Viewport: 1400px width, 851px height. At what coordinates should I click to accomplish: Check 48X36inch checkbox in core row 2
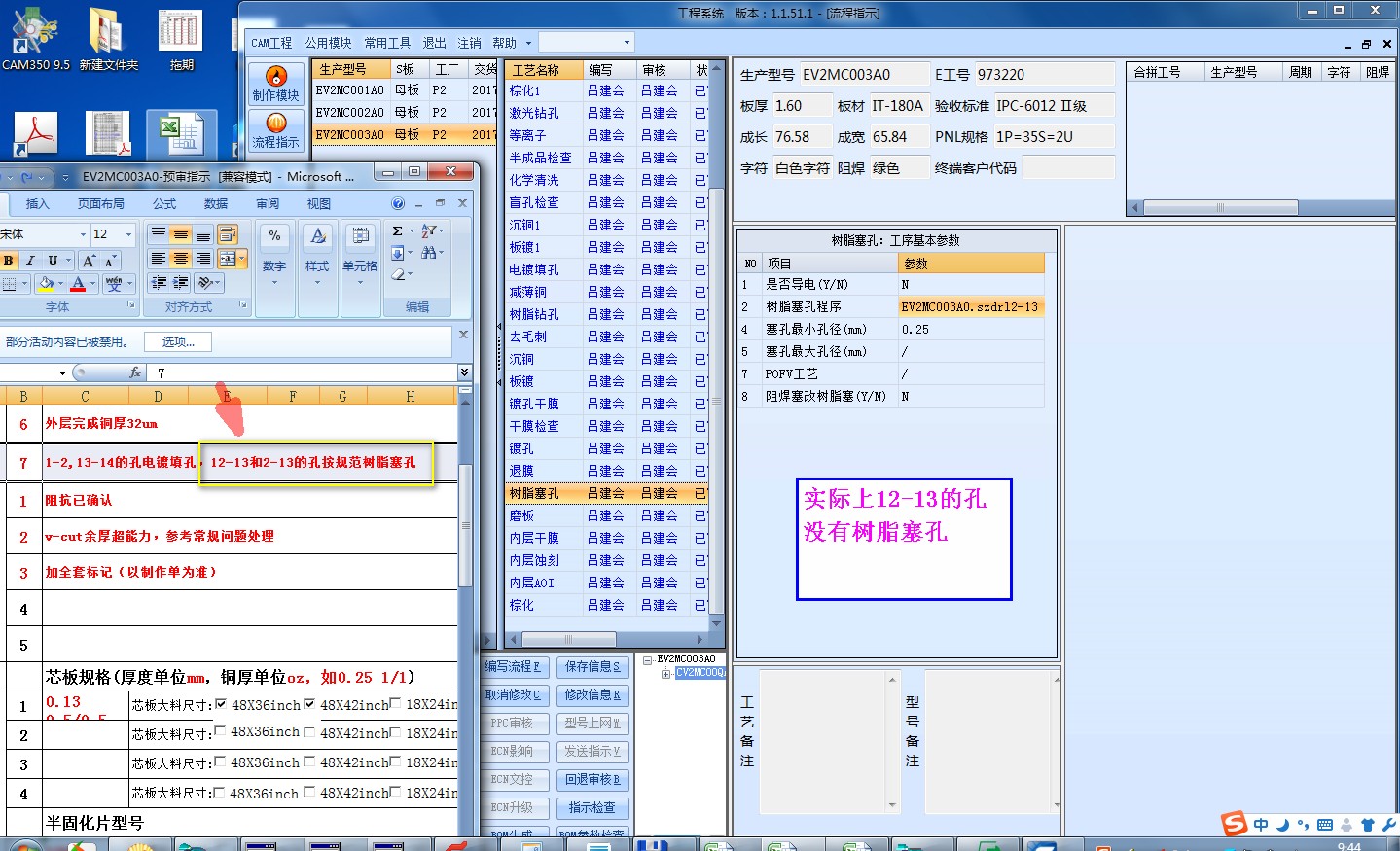(220, 730)
